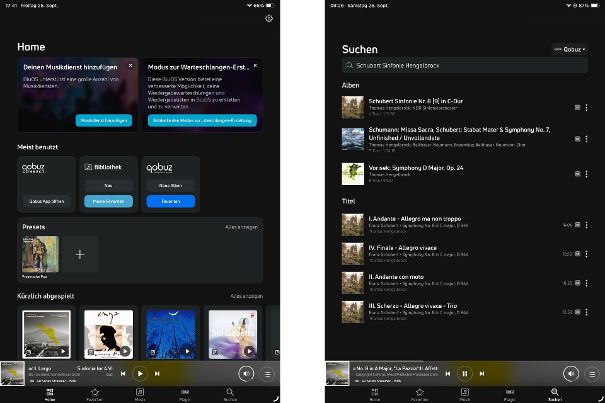Viewport: 605px width, 403px height.
Task: Click 'Neue Alben' in the qobuz card
Action: (171, 186)
